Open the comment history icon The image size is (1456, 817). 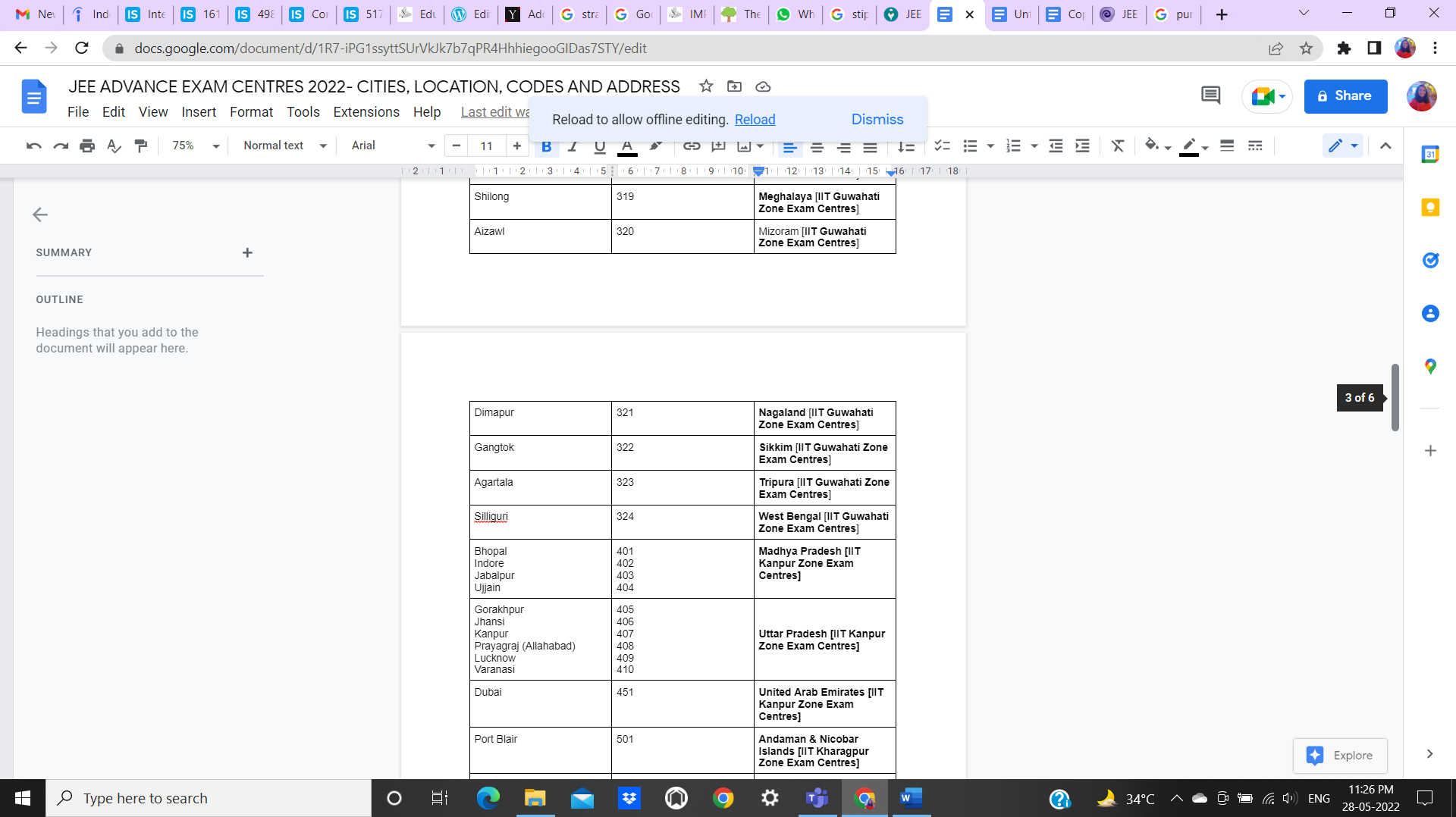[1210, 95]
